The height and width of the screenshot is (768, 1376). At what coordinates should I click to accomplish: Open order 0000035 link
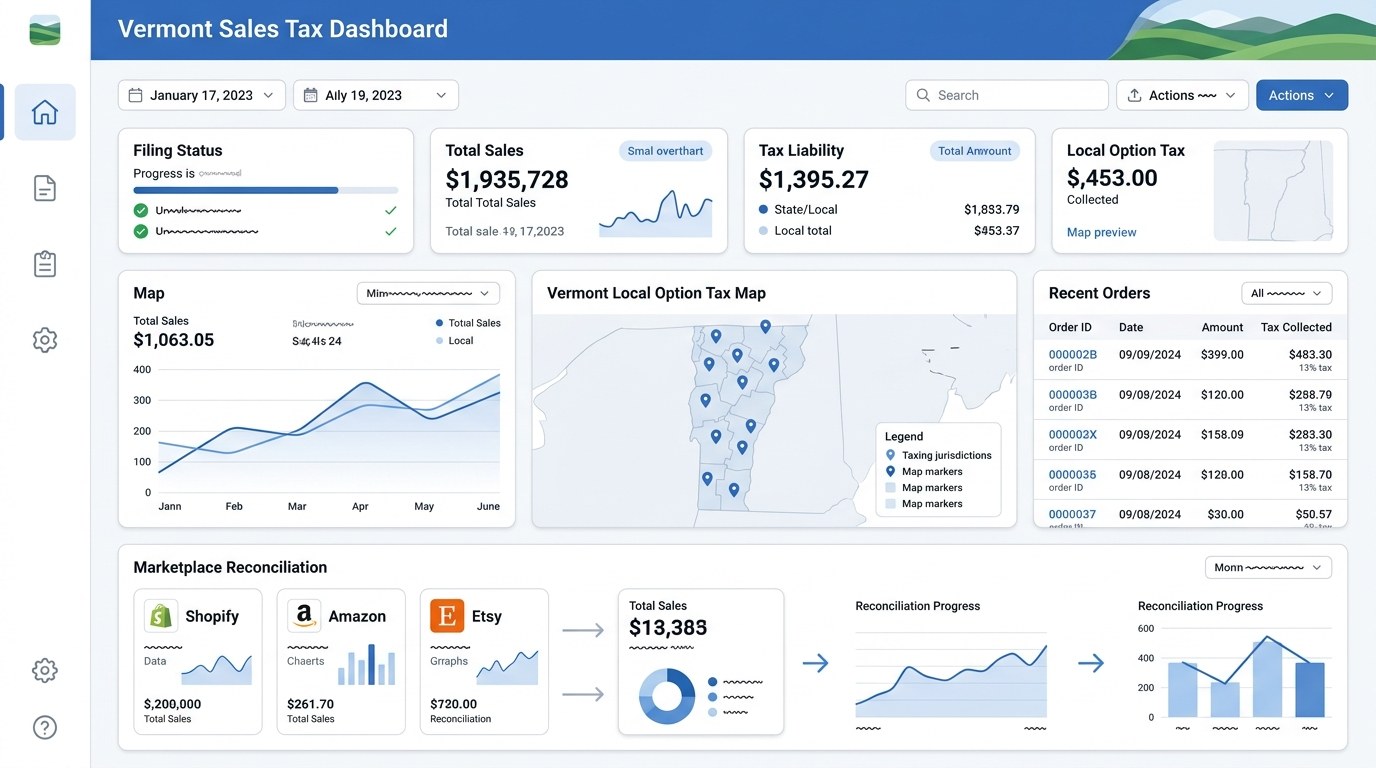(1073, 474)
